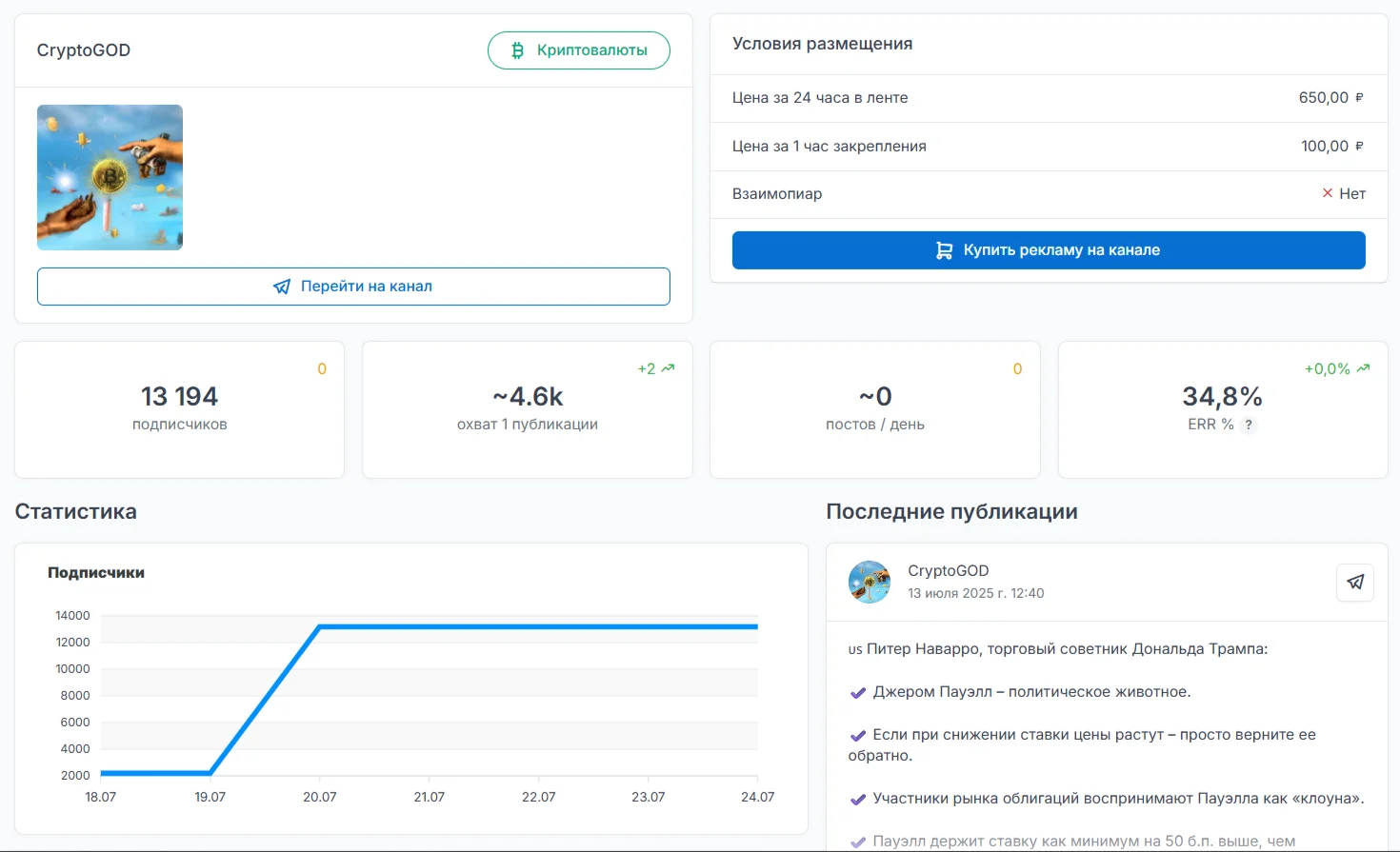Click the Последние публикации heading
The height and width of the screenshot is (852, 1400).
[x=951, y=511]
